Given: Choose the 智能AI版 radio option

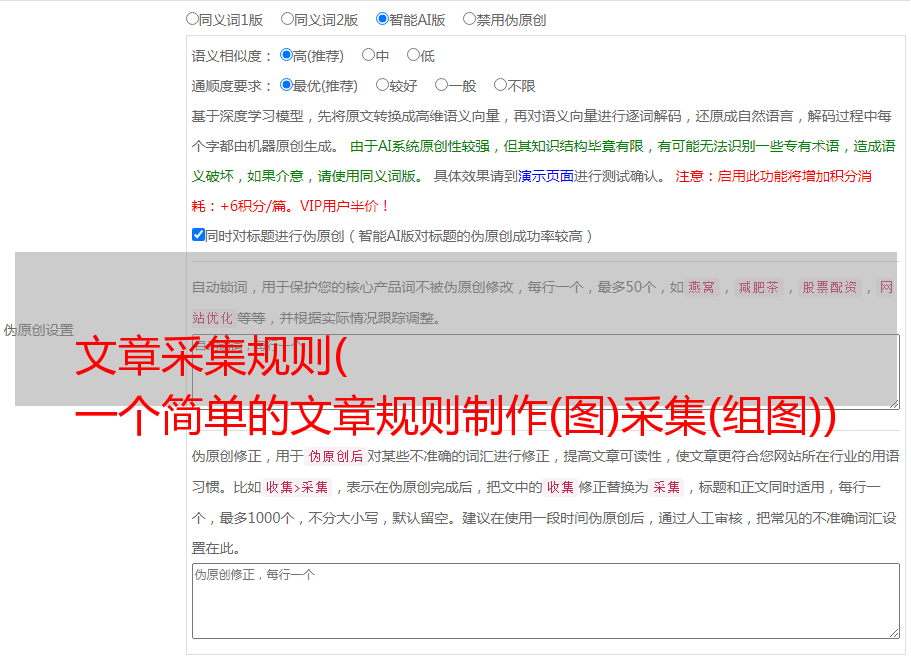Looking at the screenshot, I should [382, 19].
